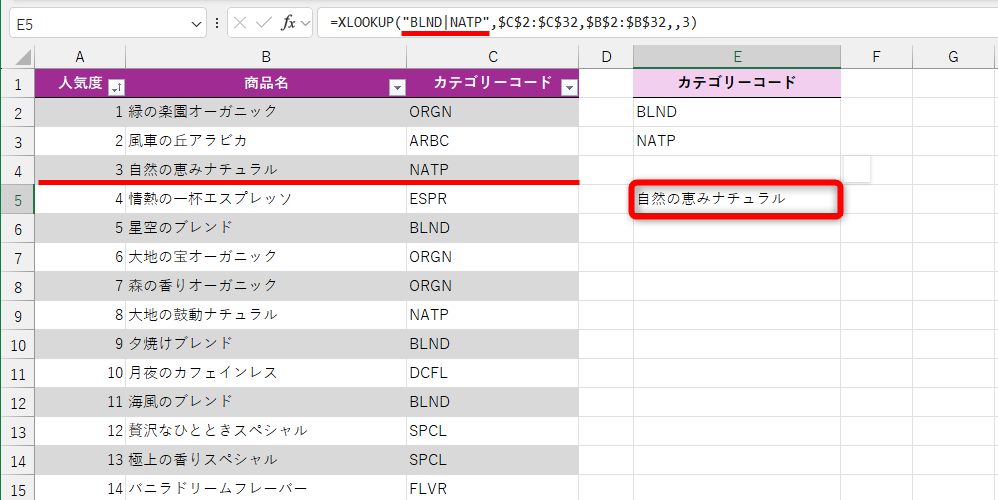
Task: Click cell 緑の楽園オーガニック
Action: click(x=266, y=112)
